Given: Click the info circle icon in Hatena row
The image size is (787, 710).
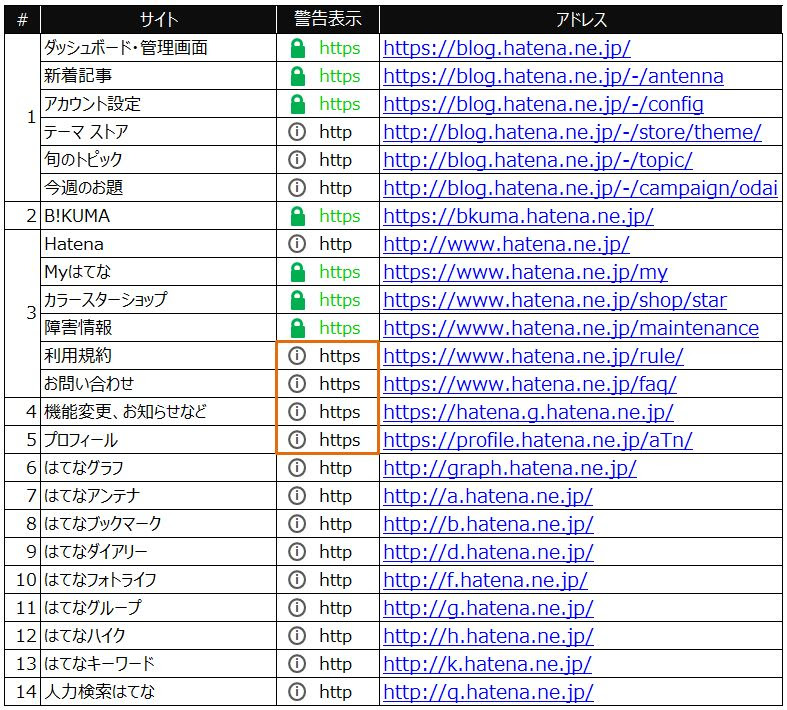Looking at the screenshot, I should [297, 244].
